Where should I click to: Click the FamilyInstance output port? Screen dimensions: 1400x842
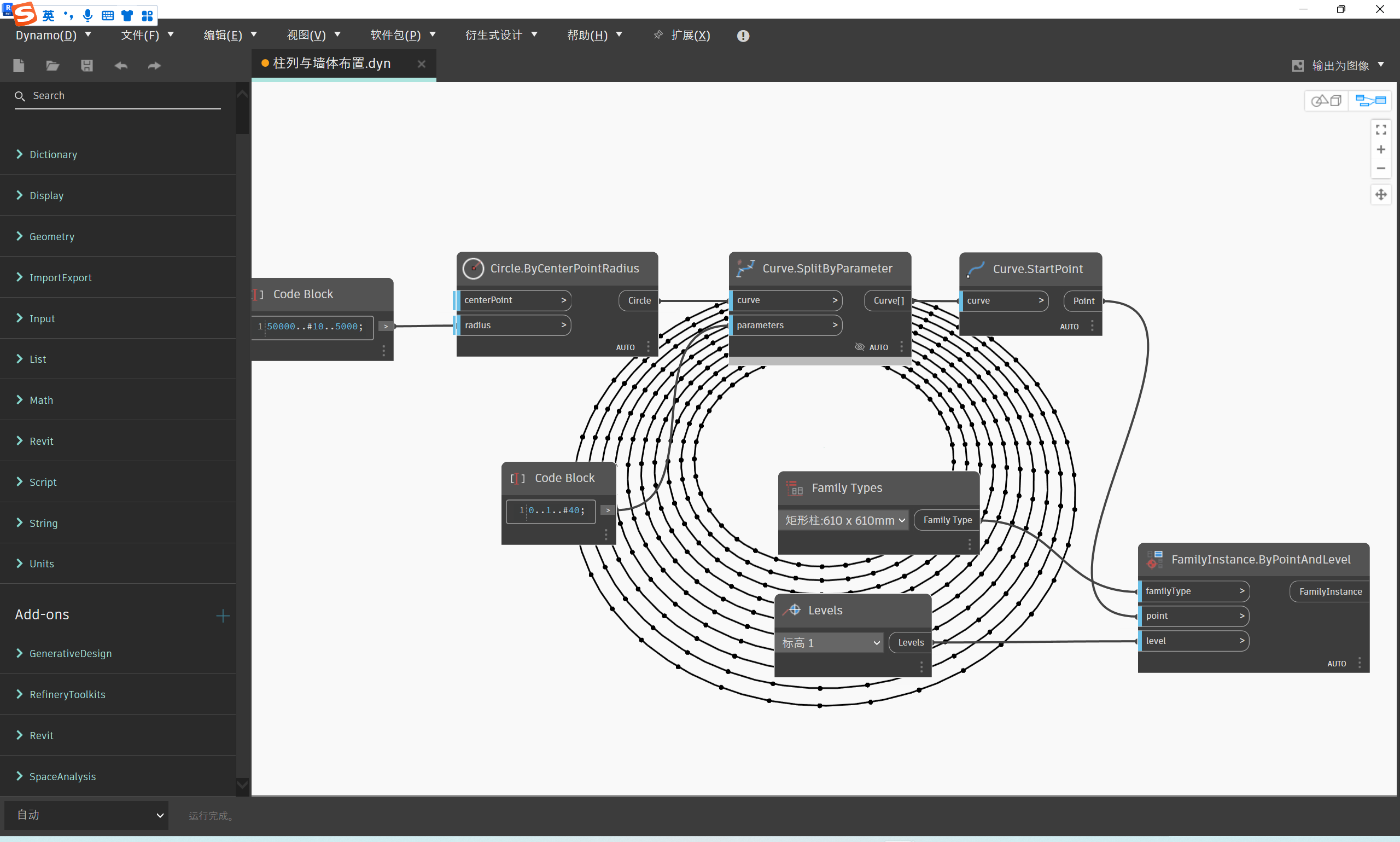[1330, 592]
